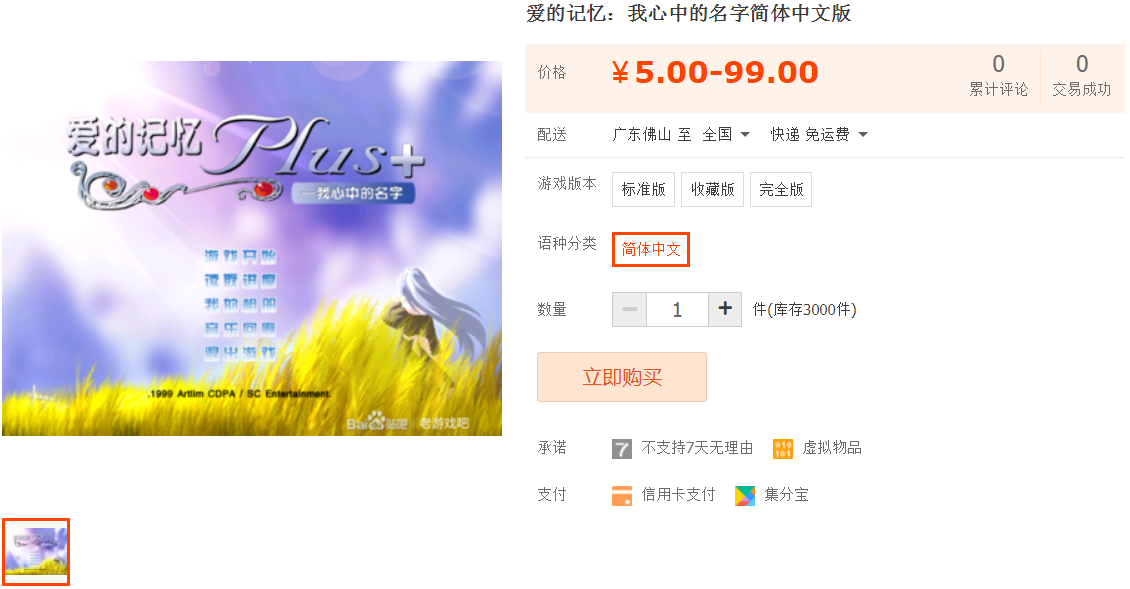Toggle the 简体中文 language option
Screen dimensions: 1130x589
651,249
